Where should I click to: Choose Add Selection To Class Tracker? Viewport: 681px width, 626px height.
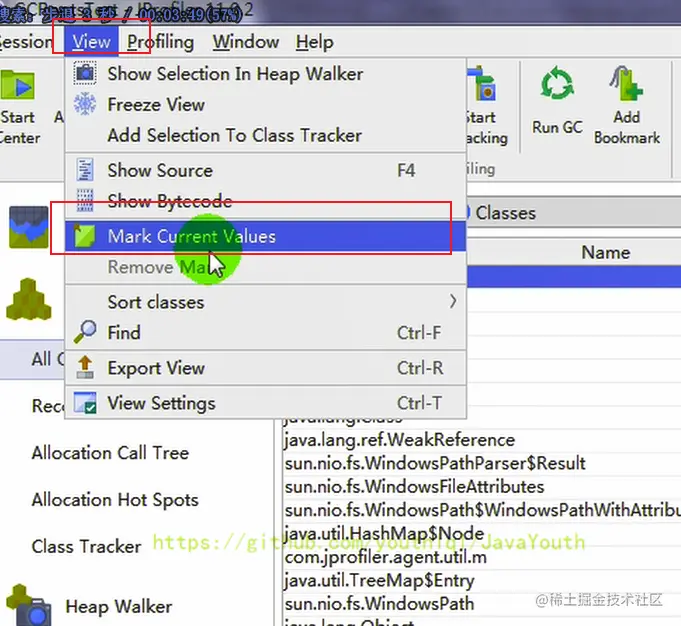tap(265, 136)
